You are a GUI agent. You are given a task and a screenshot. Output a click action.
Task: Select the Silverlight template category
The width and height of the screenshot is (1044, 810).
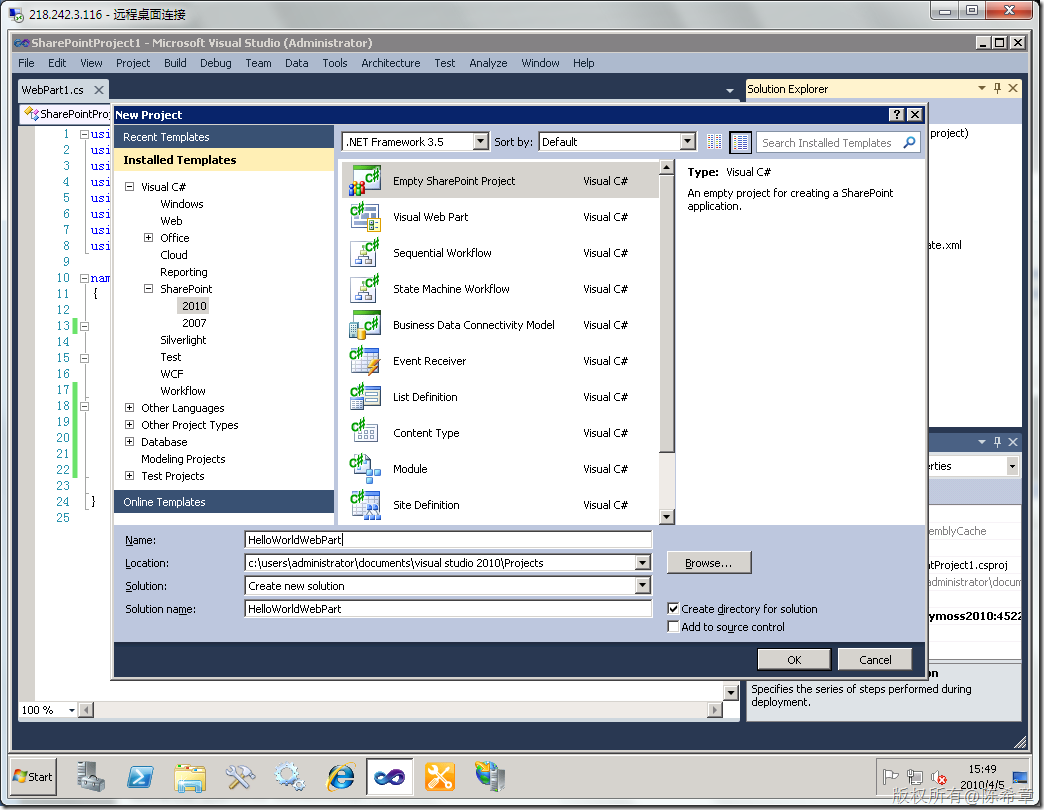[183, 339]
